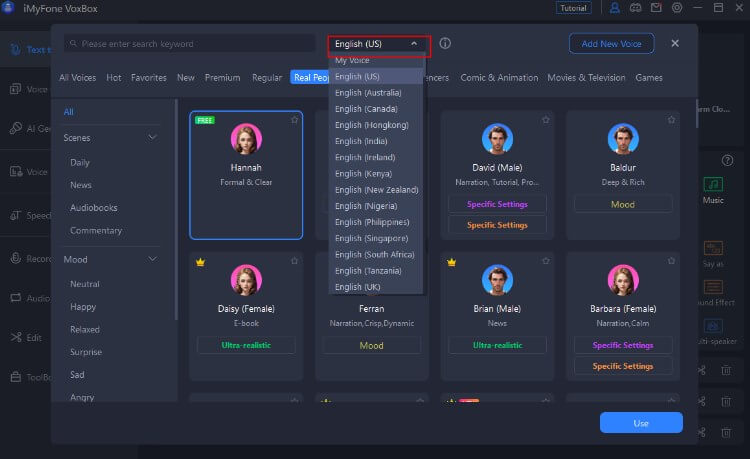
Task: Click the search keyword input field
Action: (189, 44)
